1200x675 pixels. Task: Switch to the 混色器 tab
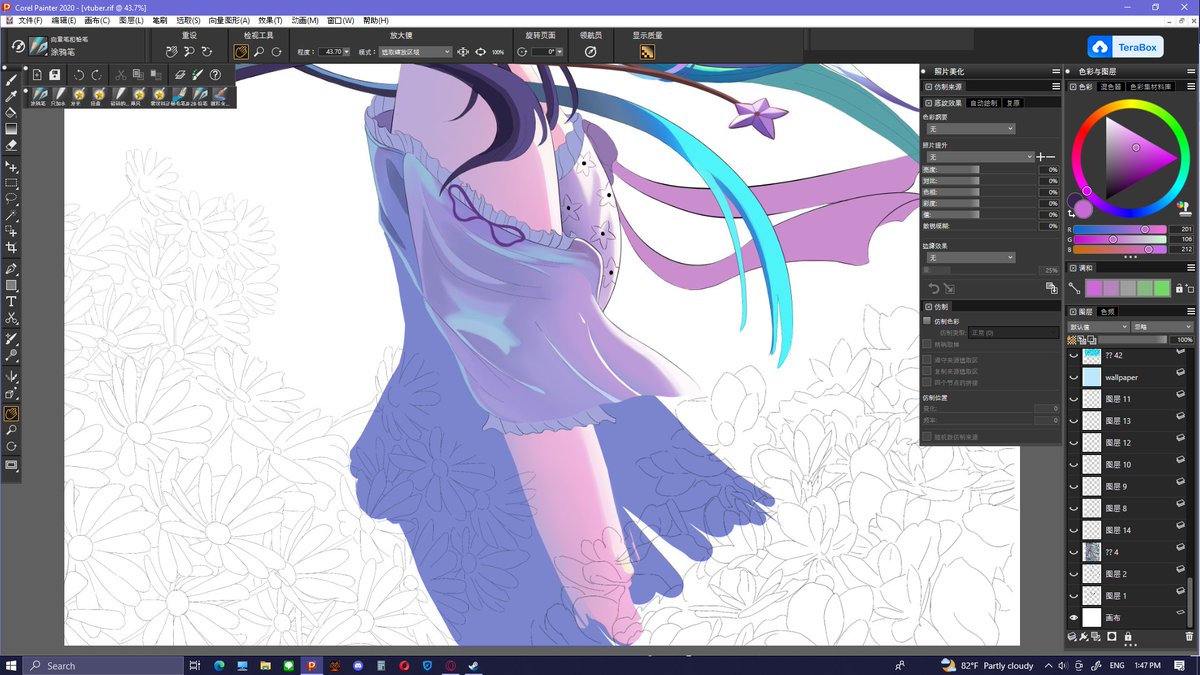click(x=1111, y=87)
